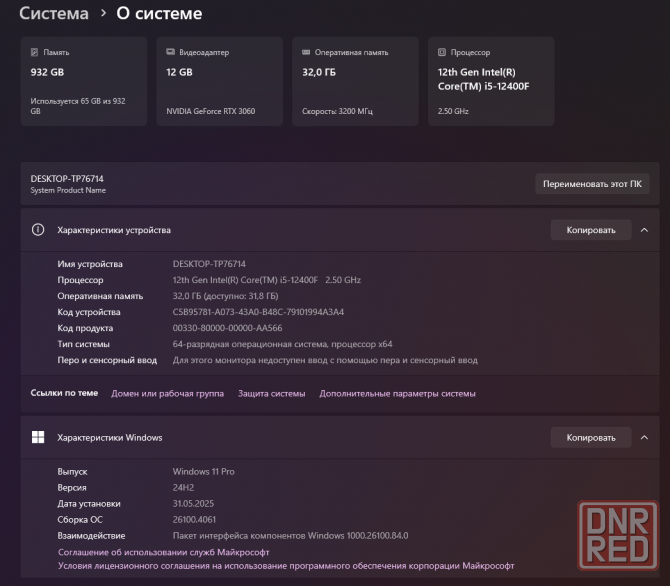Open the Условия лицензионного соглашения link
Viewport: 670px width, 586px height.
286,566
